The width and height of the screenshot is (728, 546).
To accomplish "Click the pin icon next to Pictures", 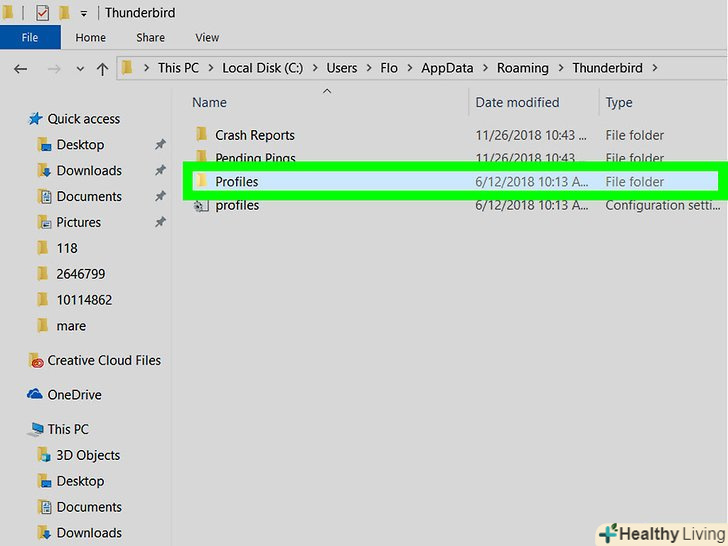I will click(160, 222).
